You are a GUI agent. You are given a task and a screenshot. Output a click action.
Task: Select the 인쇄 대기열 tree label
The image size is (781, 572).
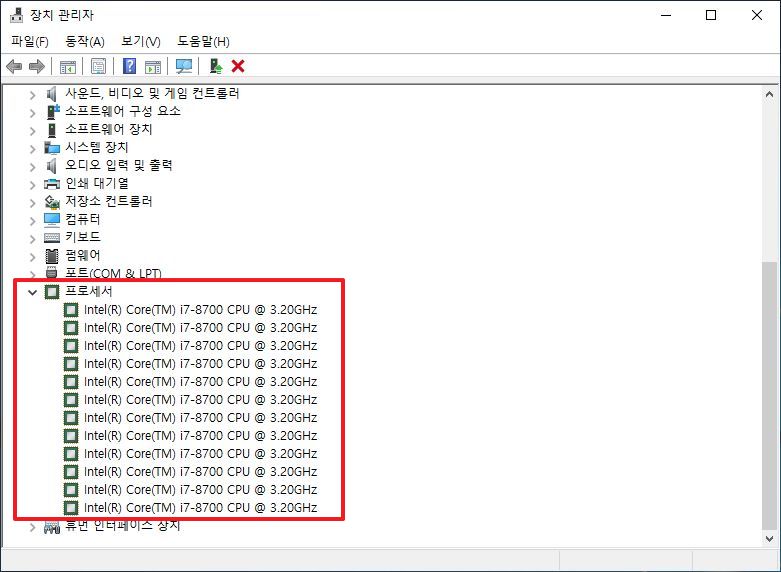[x=97, y=183]
